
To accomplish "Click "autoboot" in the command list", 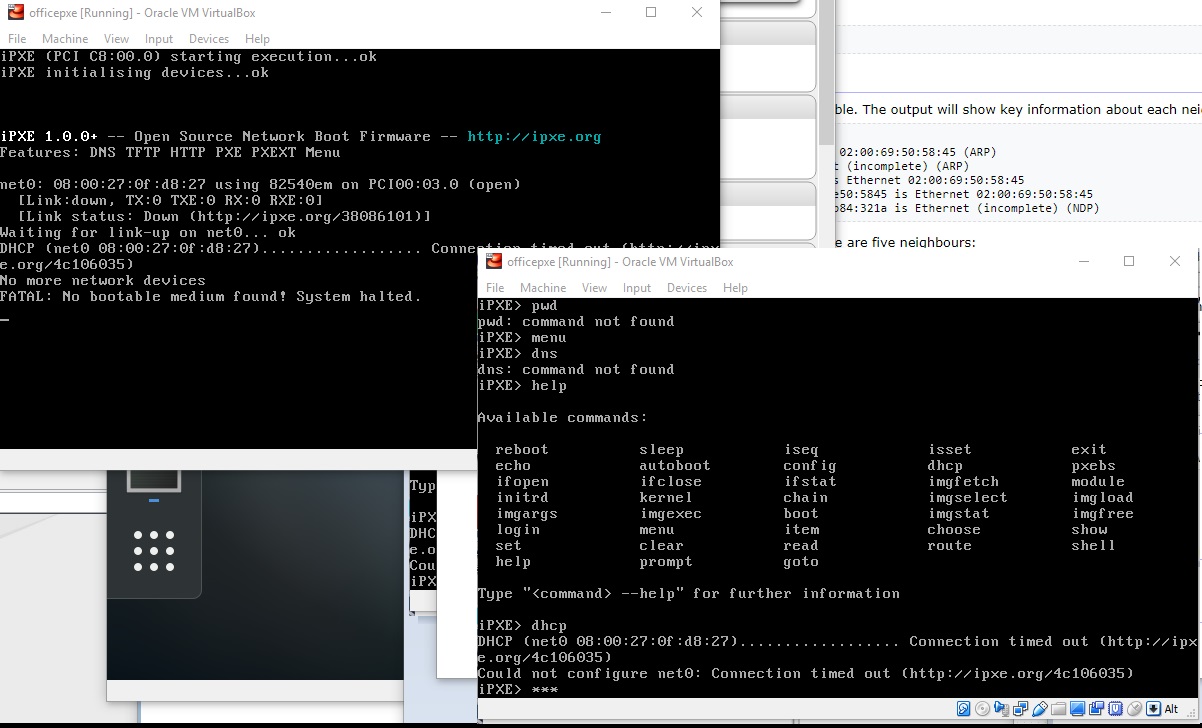I will [x=675, y=466].
